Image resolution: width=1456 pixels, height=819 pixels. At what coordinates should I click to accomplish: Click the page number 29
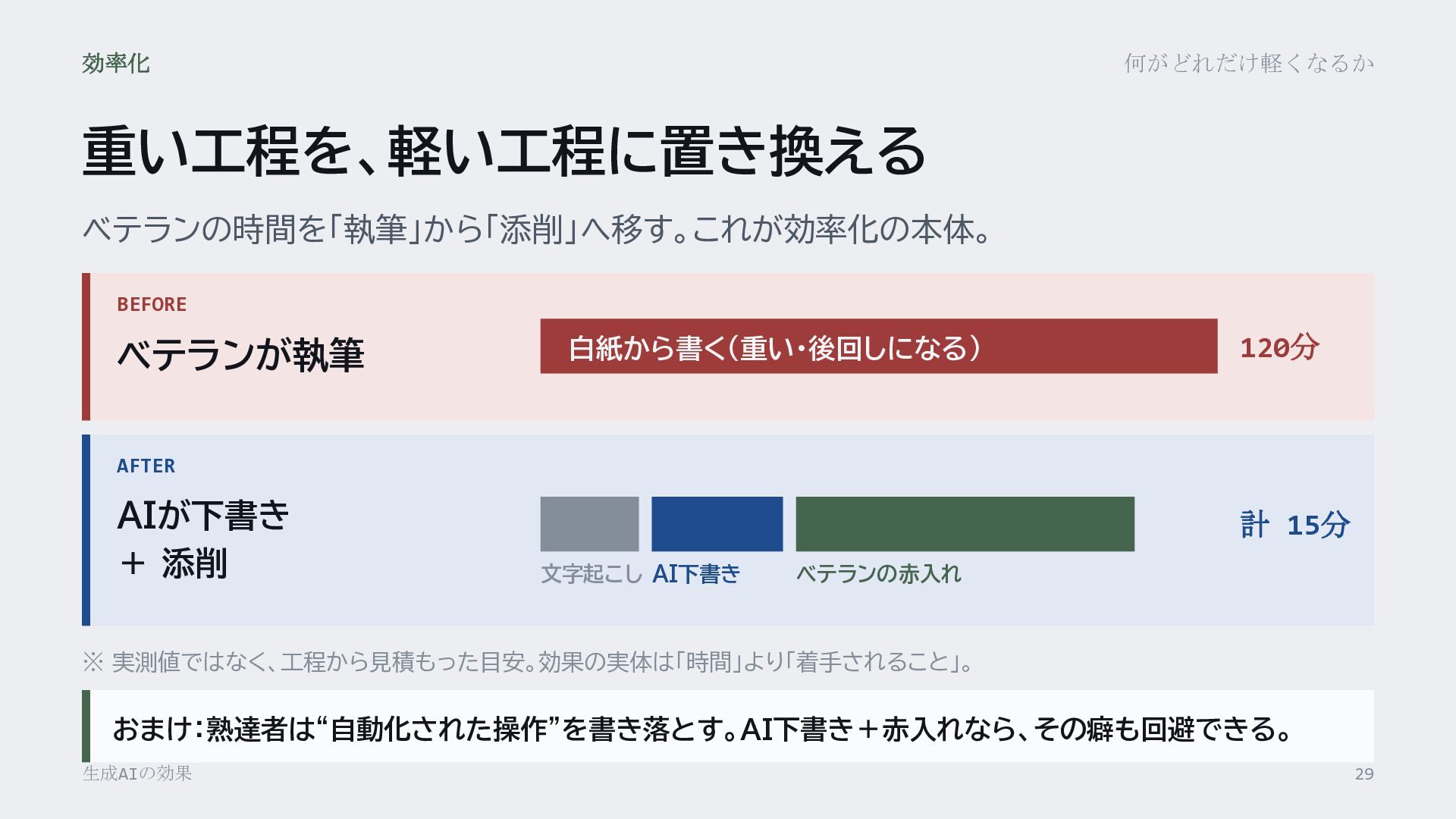pyautogui.click(x=1364, y=774)
